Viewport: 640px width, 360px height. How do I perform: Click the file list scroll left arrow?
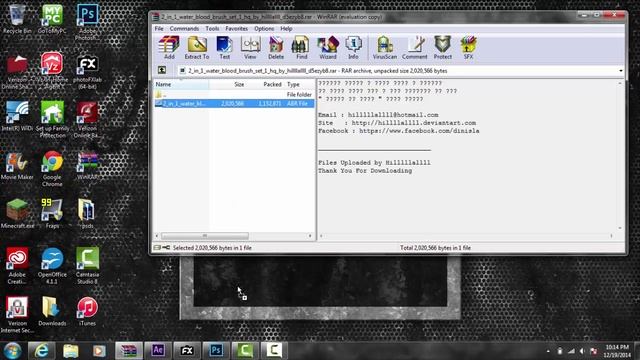[x=157, y=236]
